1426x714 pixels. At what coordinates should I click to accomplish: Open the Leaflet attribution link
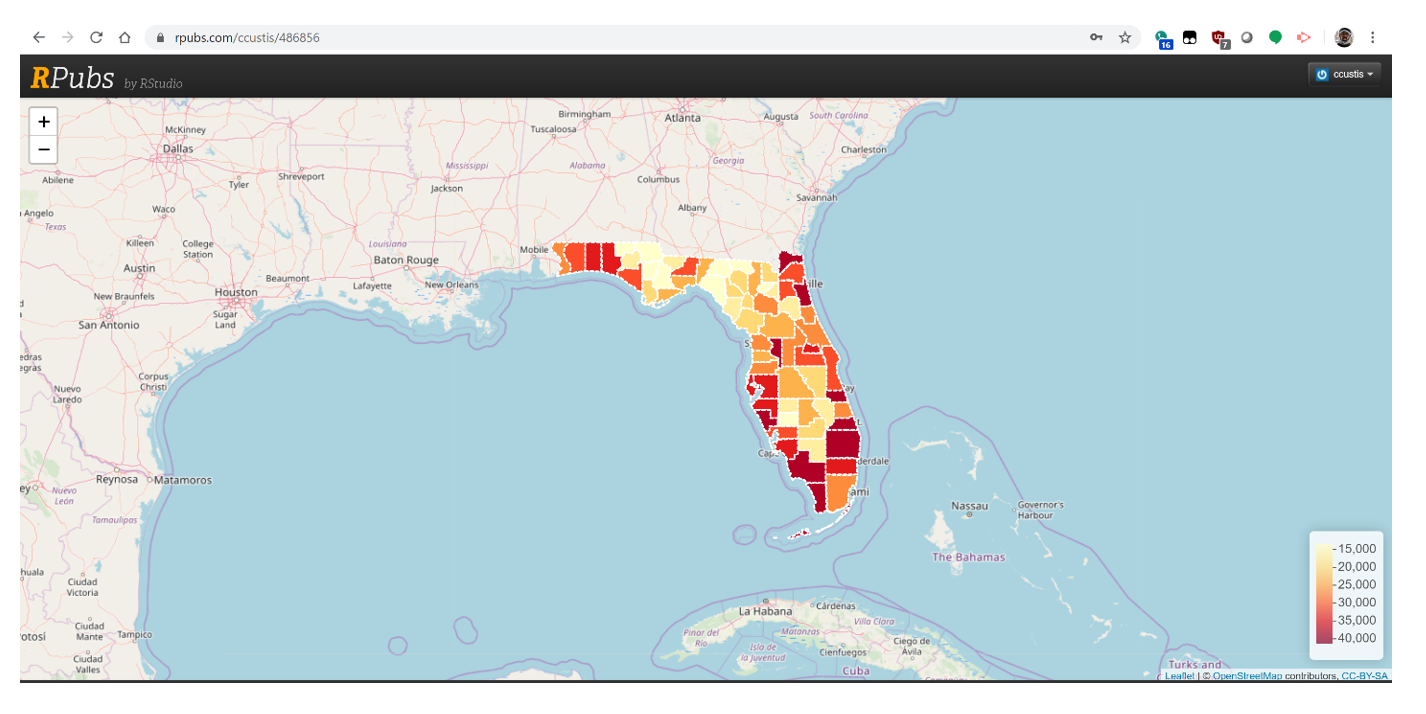tap(1179, 676)
